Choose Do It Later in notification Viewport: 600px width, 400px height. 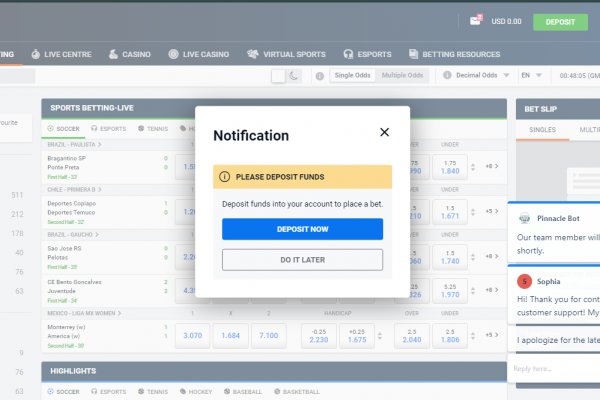point(302,260)
